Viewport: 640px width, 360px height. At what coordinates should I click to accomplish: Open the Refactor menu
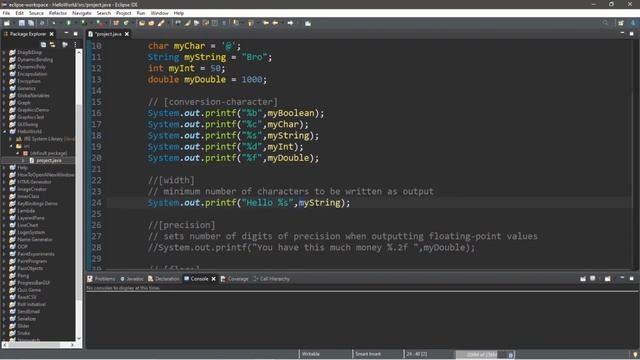click(x=58, y=13)
